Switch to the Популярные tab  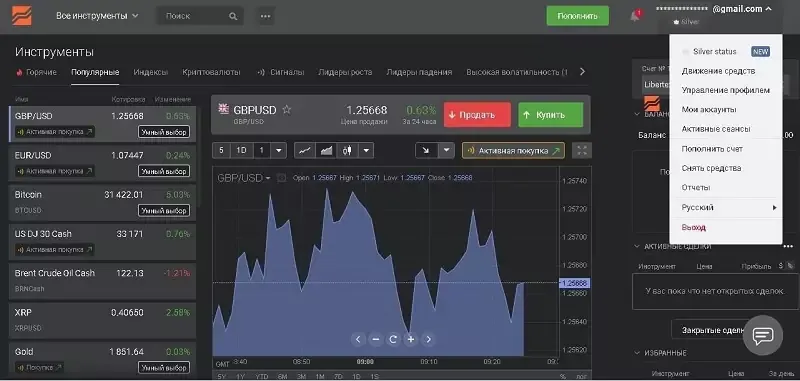click(95, 72)
